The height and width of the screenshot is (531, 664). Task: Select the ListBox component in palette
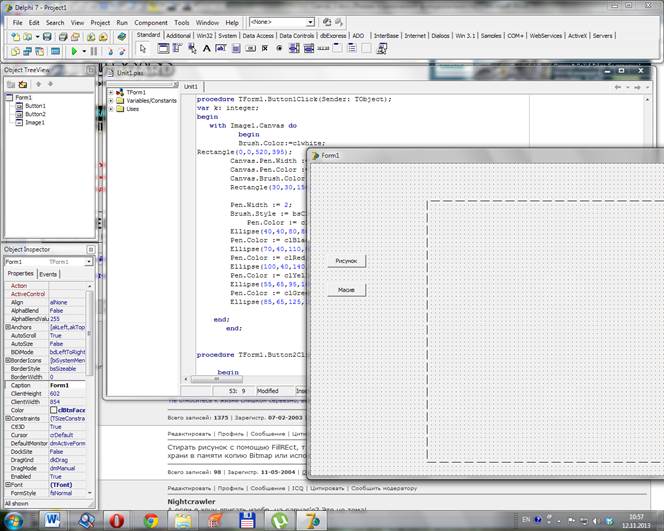click(x=294, y=49)
